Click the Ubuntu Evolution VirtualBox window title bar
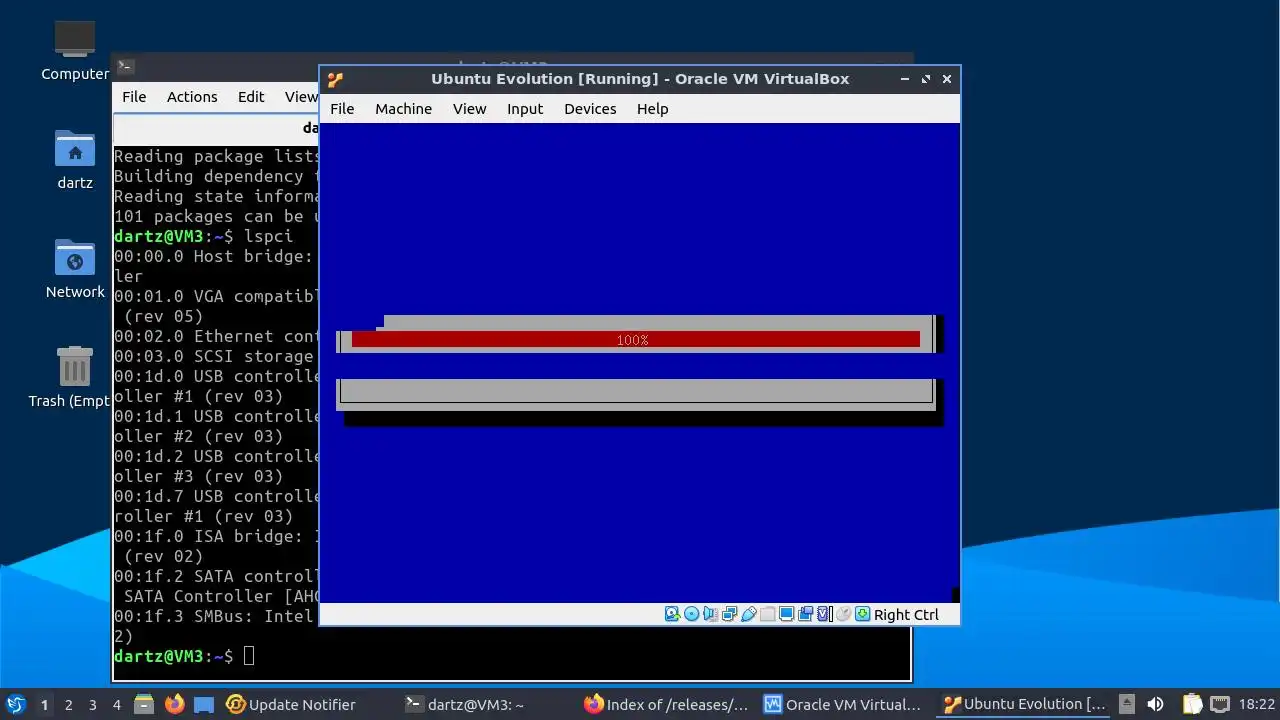1280x720 pixels. pyautogui.click(x=640, y=79)
